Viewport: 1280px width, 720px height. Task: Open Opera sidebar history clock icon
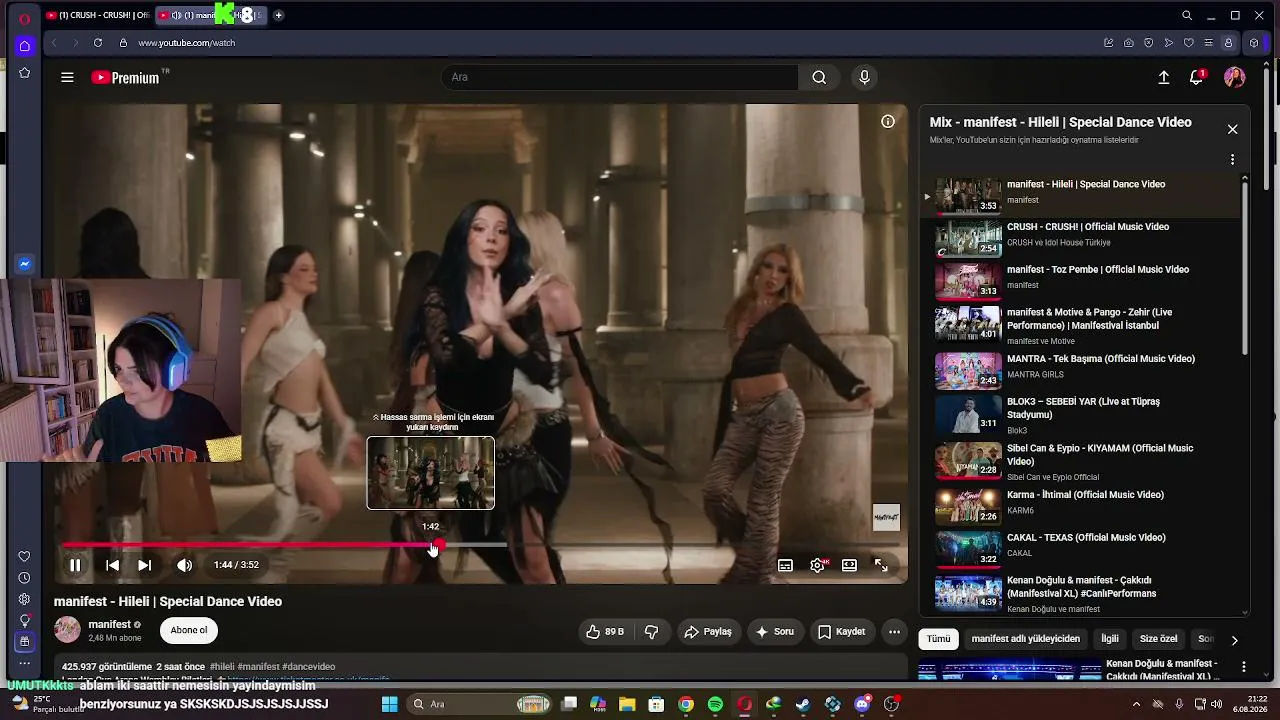pos(25,578)
